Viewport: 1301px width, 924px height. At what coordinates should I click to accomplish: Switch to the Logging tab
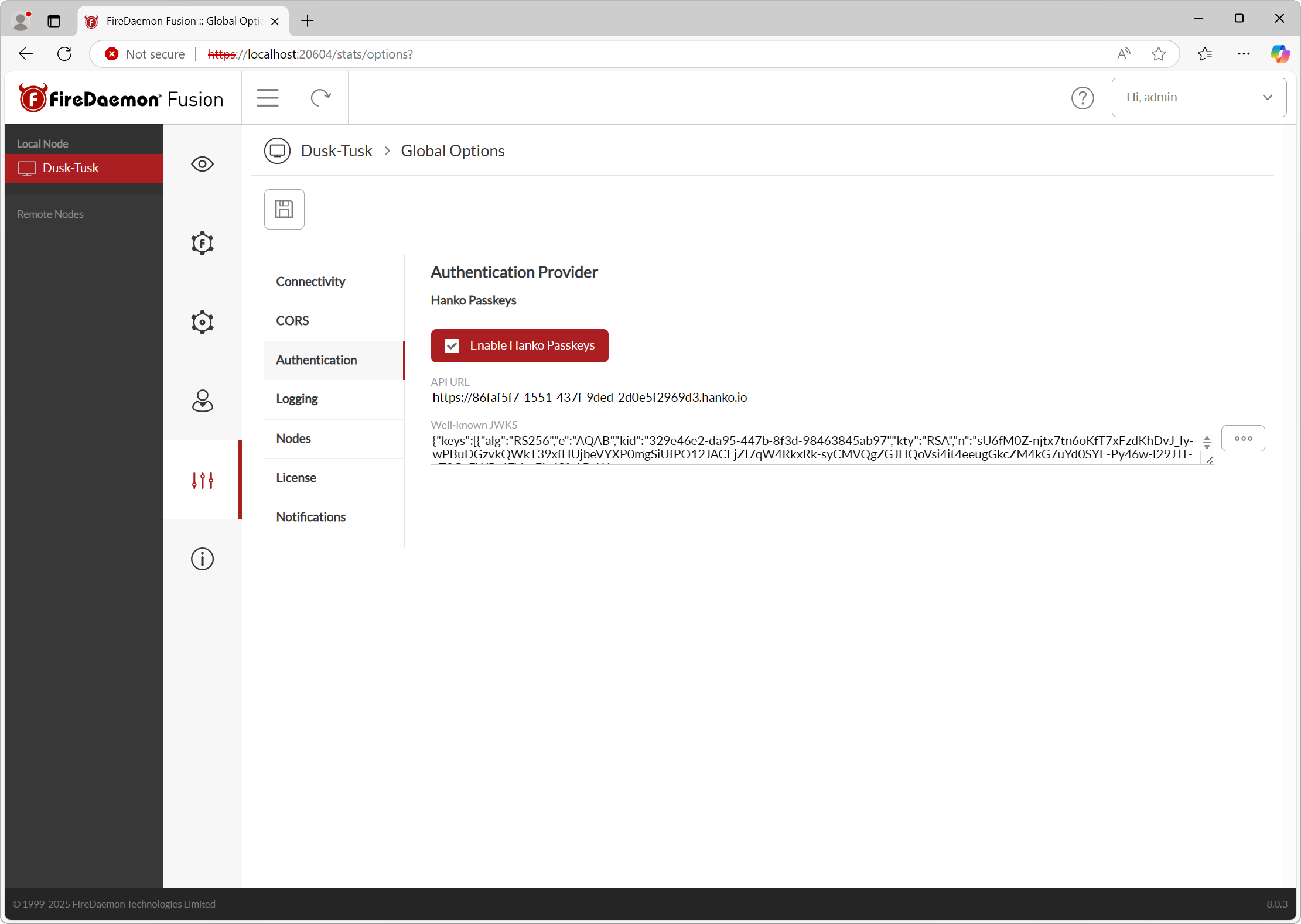297,399
